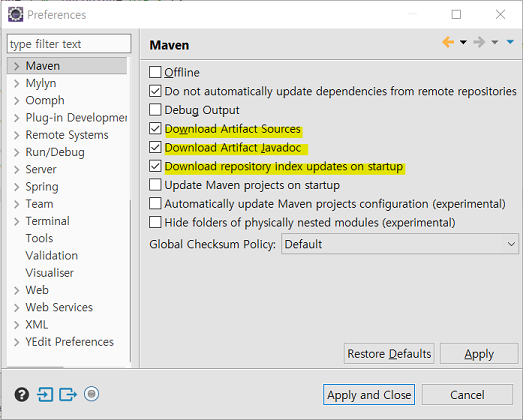Select the Visualiser preference page
523x420 pixels.
click(50, 273)
